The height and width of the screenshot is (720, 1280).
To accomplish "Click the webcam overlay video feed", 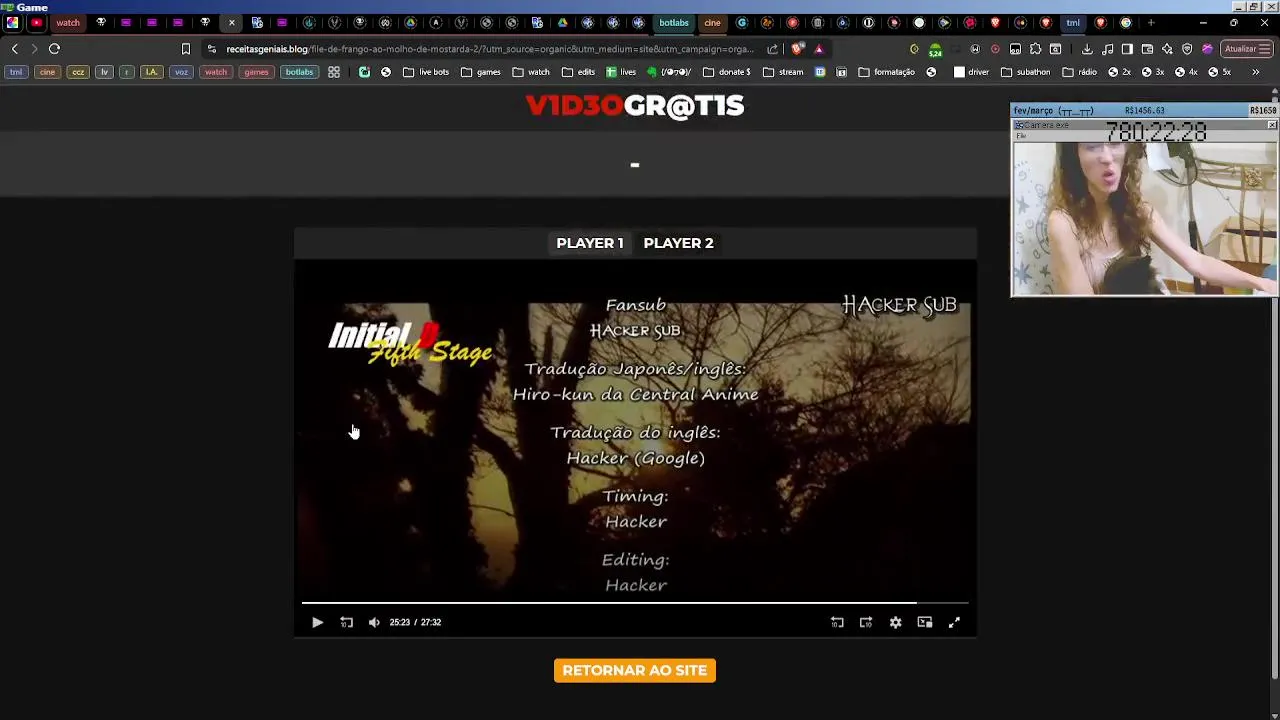I will (x=1144, y=218).
